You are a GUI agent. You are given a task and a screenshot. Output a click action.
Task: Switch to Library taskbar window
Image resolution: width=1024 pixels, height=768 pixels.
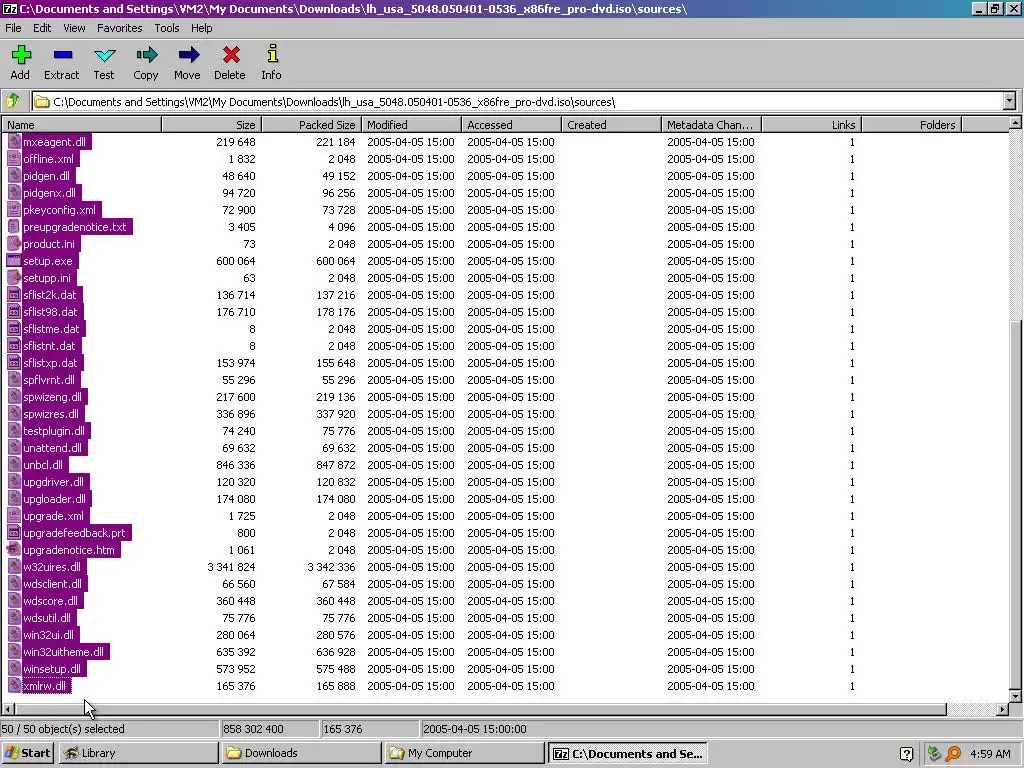(x=138, y=753)
